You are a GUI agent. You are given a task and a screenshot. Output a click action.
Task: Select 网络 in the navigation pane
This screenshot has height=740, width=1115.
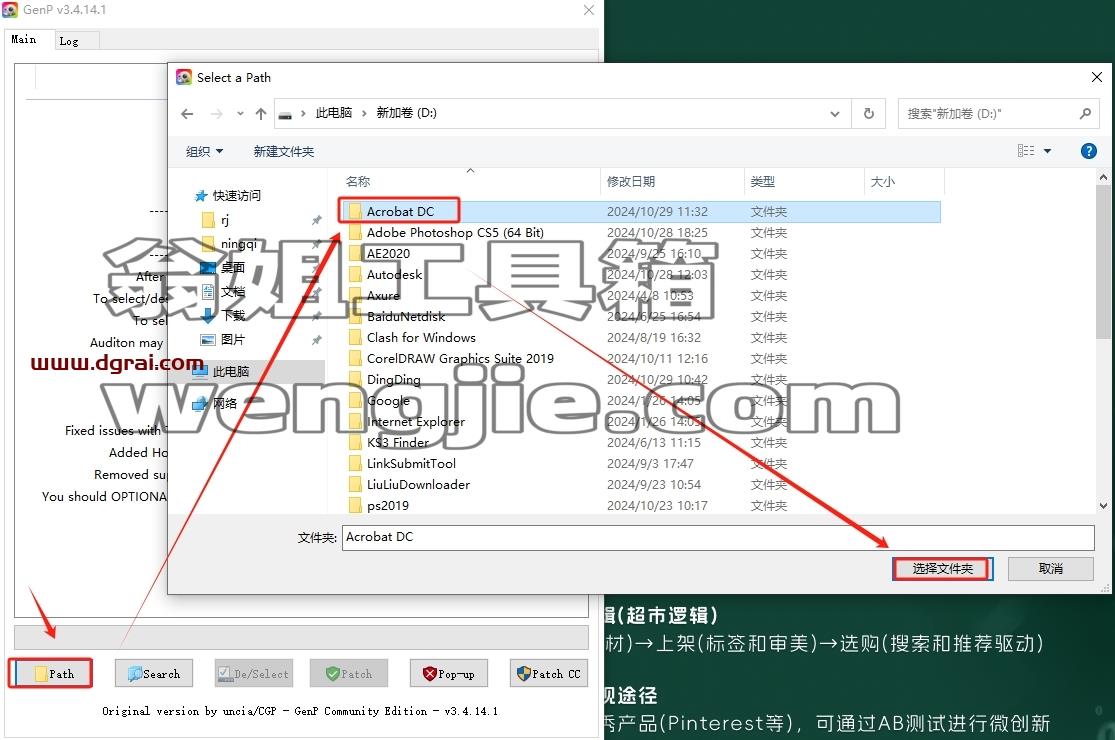225,403
